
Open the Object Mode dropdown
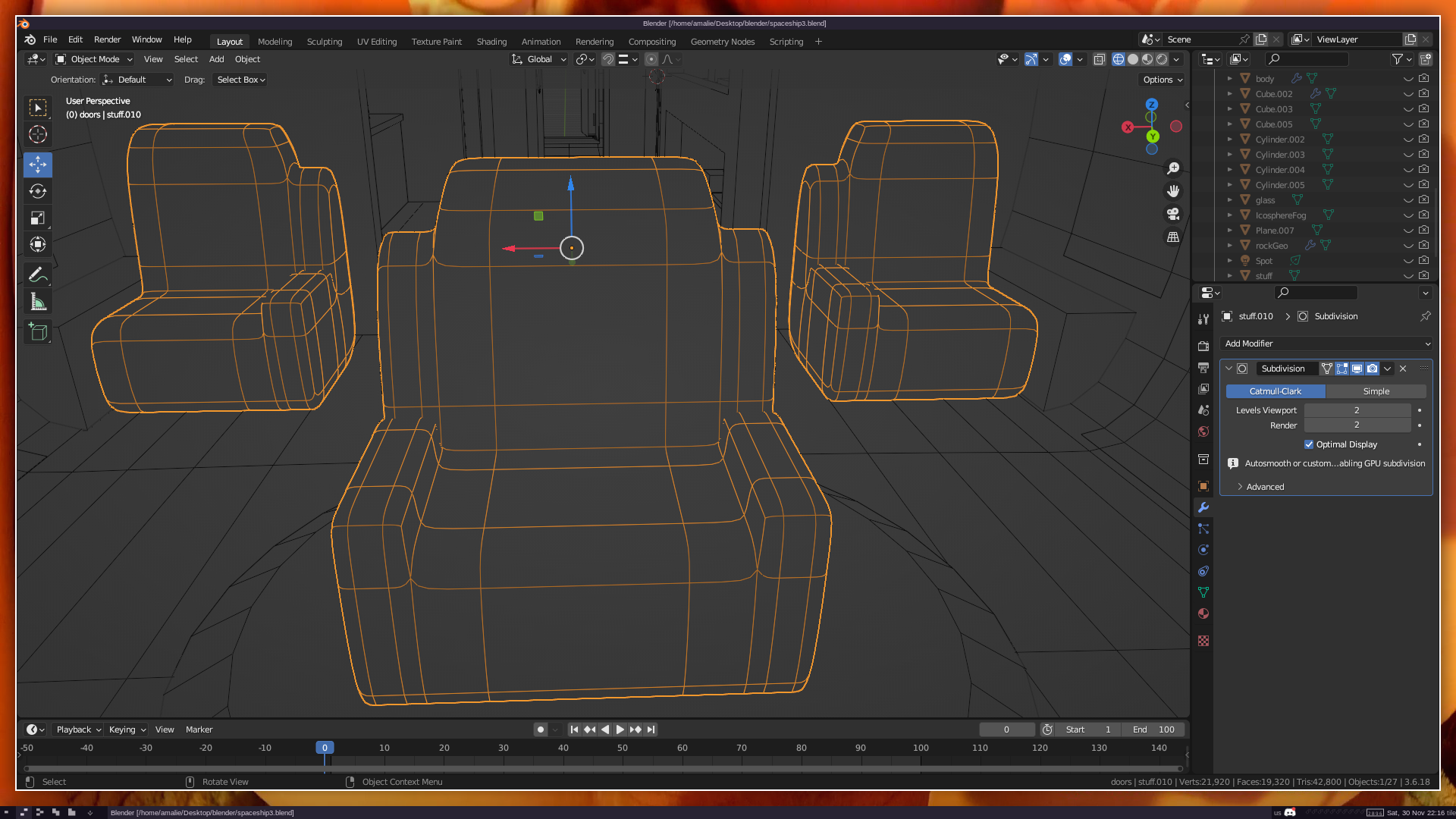point(94,59)
